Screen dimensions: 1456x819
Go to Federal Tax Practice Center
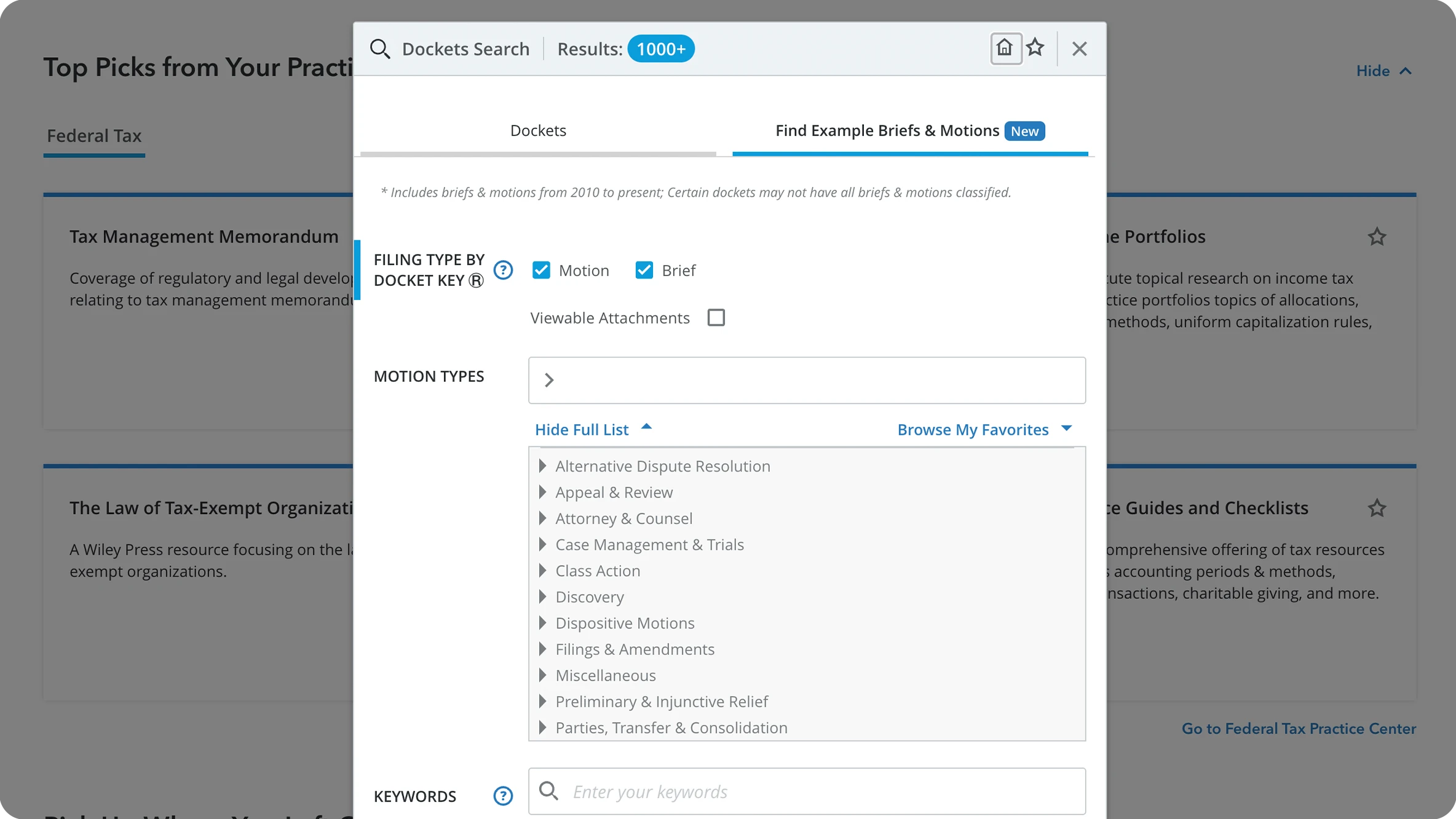coord(1299,729)
